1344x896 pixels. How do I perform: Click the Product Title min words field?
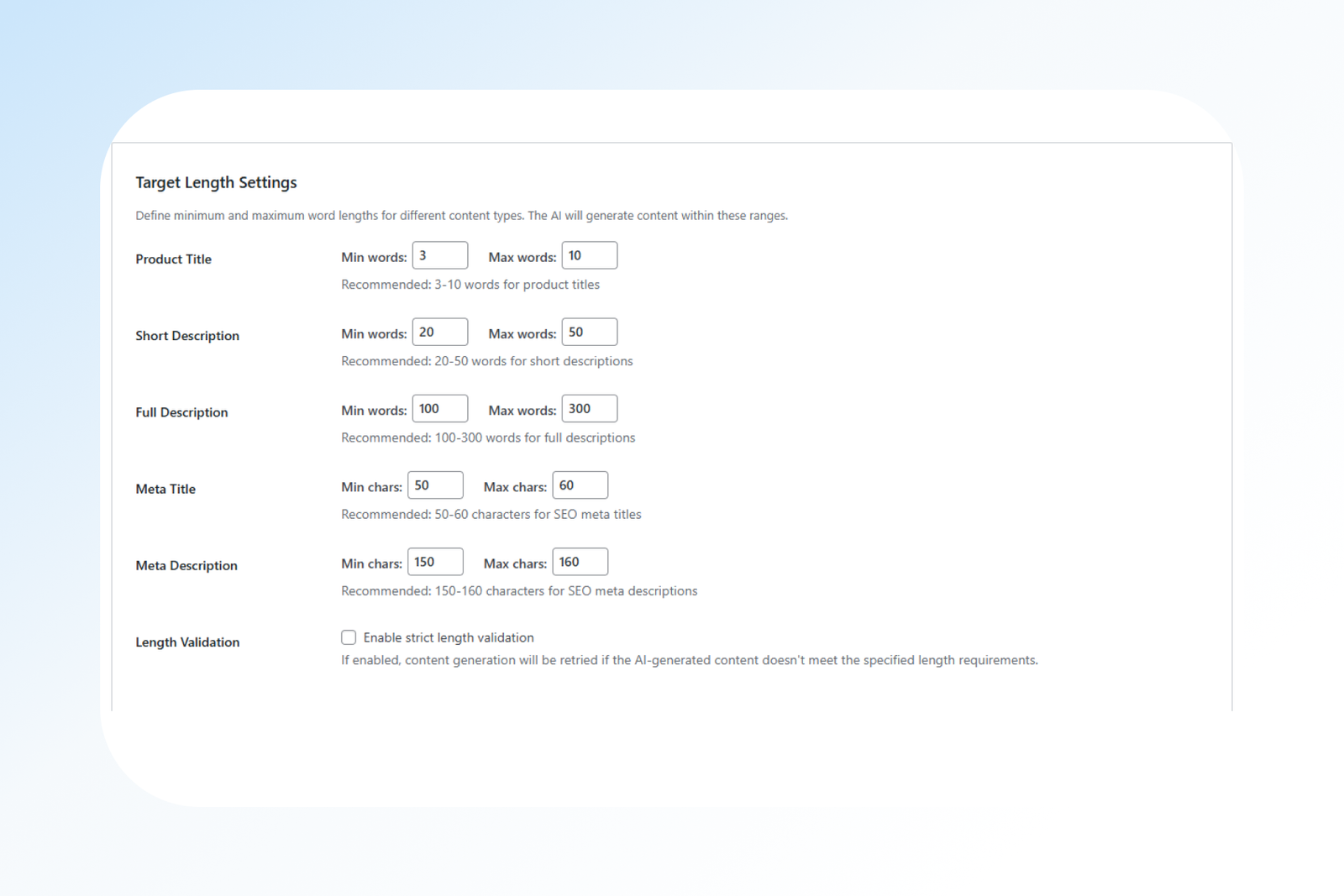click(439, 255)
